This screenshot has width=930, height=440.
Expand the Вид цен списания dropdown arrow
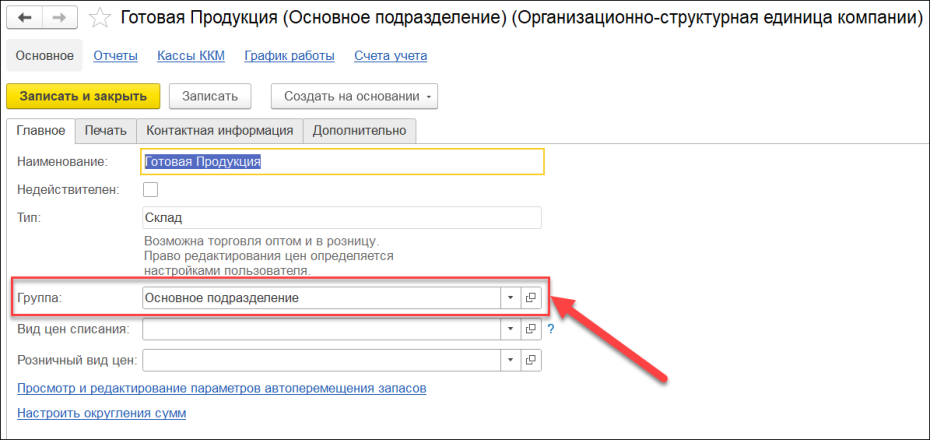[510, 328]
